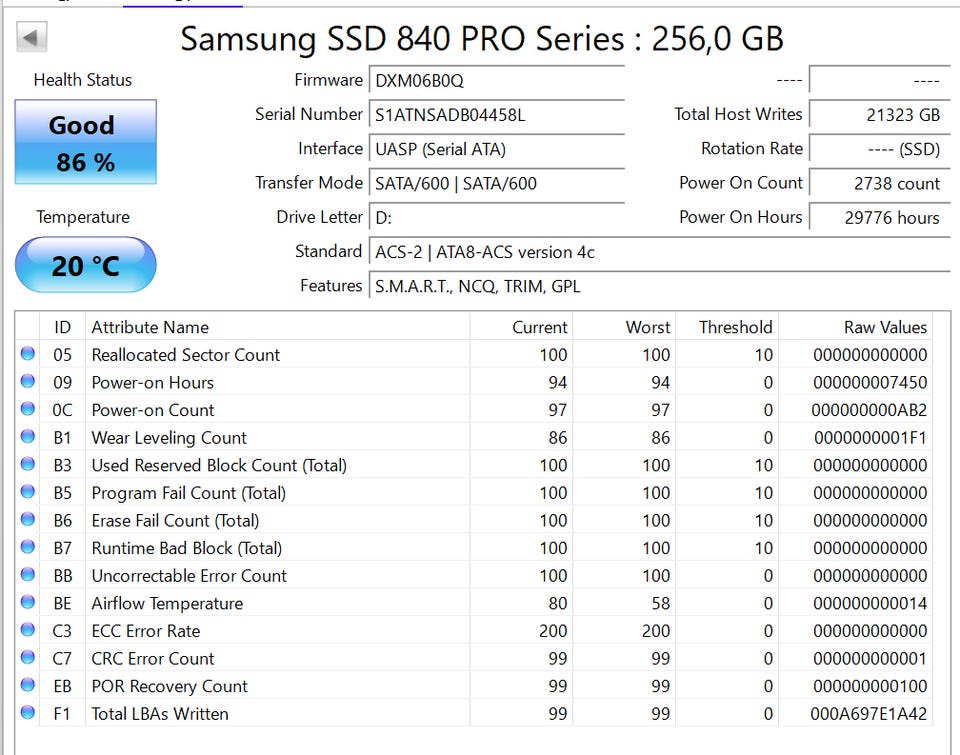Select the Power On Hours value field
This screenshot has width=960, height=755.
pyautogui.click(x=877, y=218)
